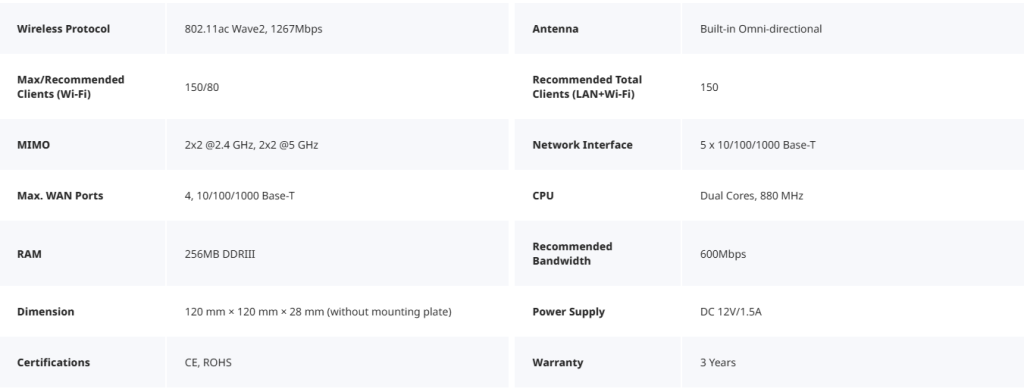Select the Dual Cores, 880 MHz value
The image size is (1024, 389).
pyautogui.click(x=752, y=196)
